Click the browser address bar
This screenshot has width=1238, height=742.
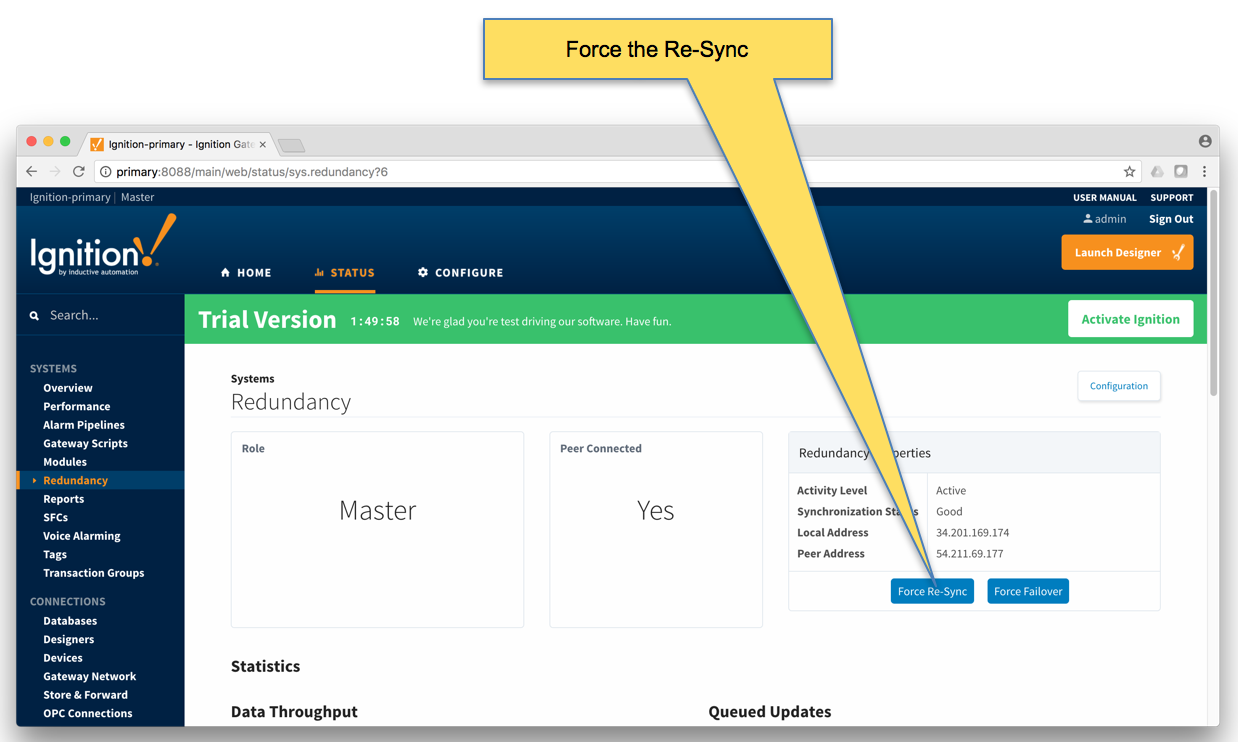coord(617,172)
